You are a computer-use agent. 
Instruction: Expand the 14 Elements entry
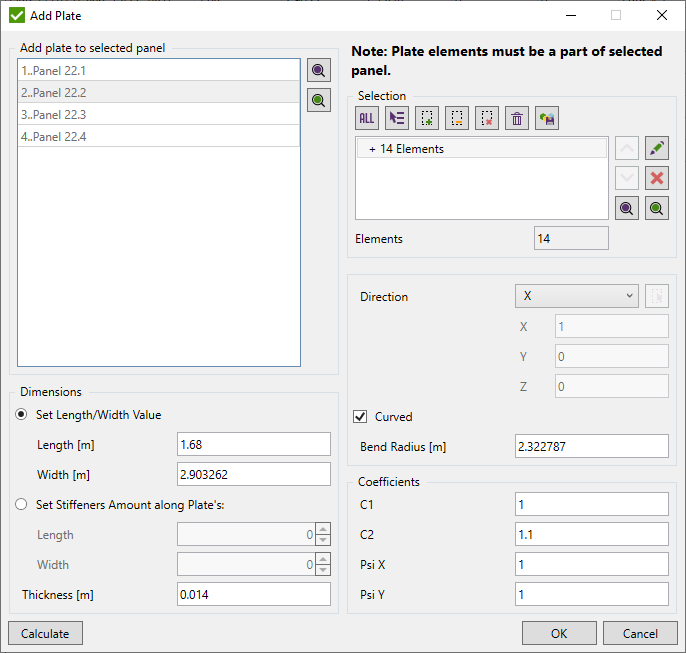372,149
